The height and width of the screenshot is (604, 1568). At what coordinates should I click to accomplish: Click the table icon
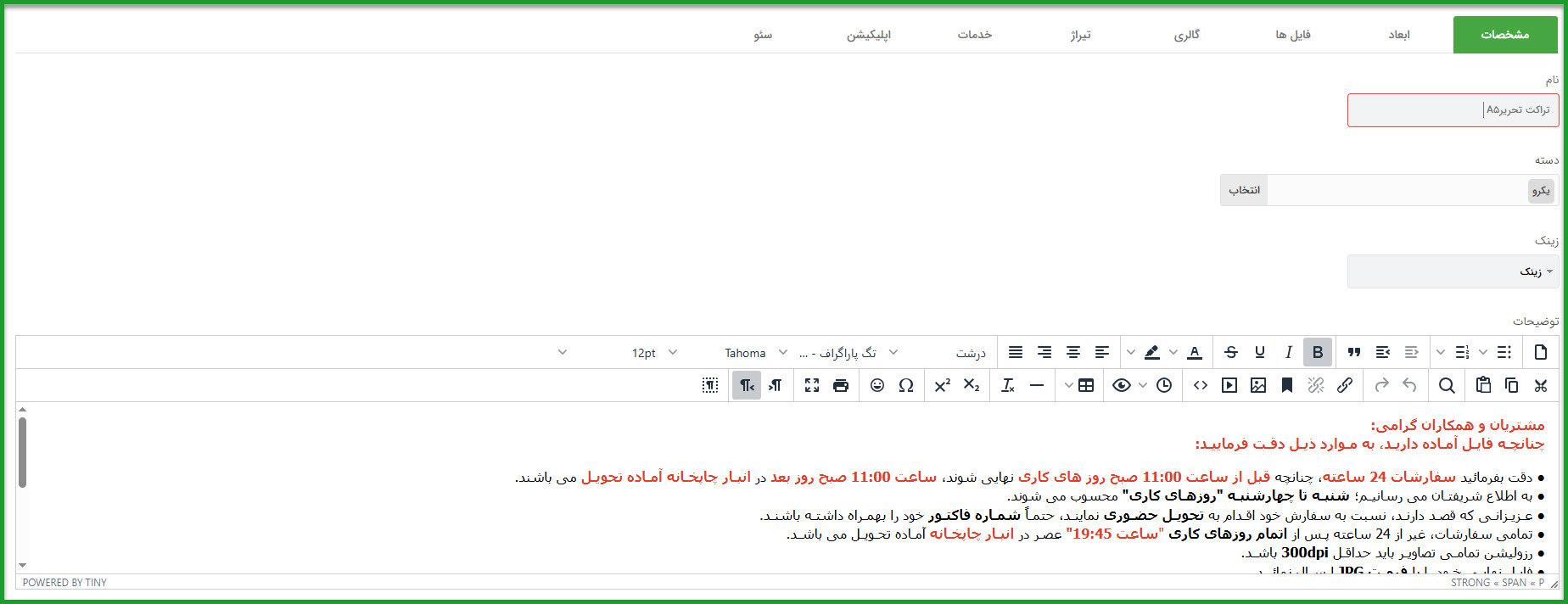point(1086,385)
